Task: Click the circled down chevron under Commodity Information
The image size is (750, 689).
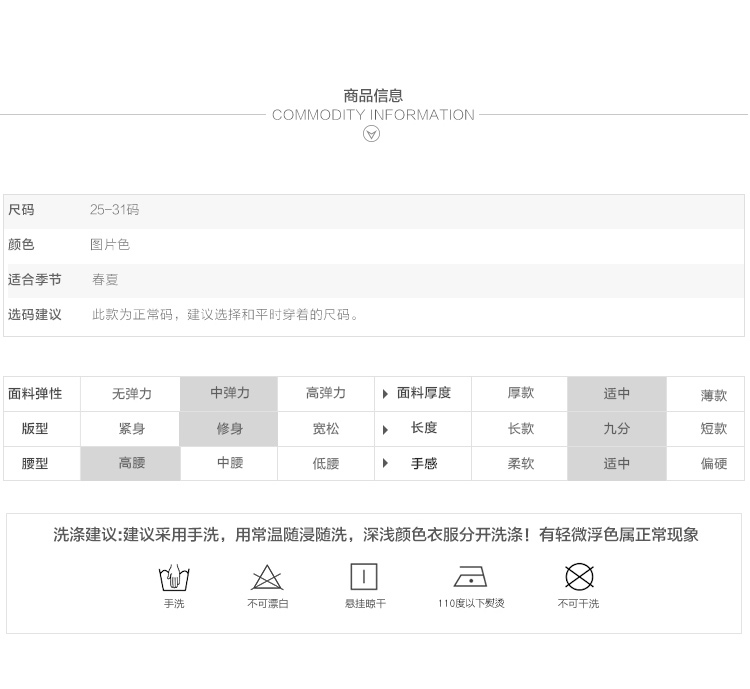Action: click(x=371, y=134)
